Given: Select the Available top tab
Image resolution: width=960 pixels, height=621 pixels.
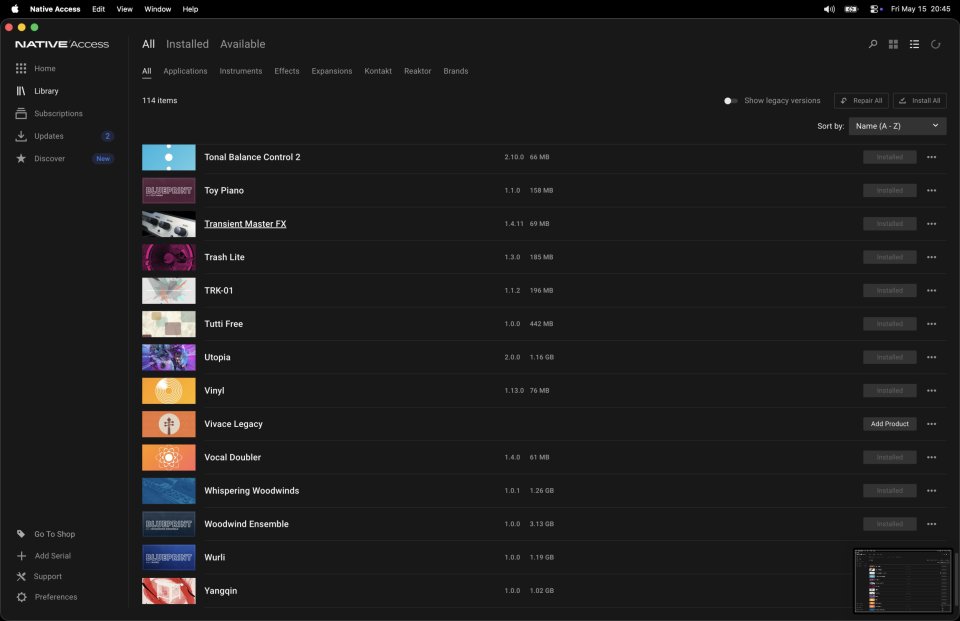Looking at the screenshot, I should click(242, 44).
